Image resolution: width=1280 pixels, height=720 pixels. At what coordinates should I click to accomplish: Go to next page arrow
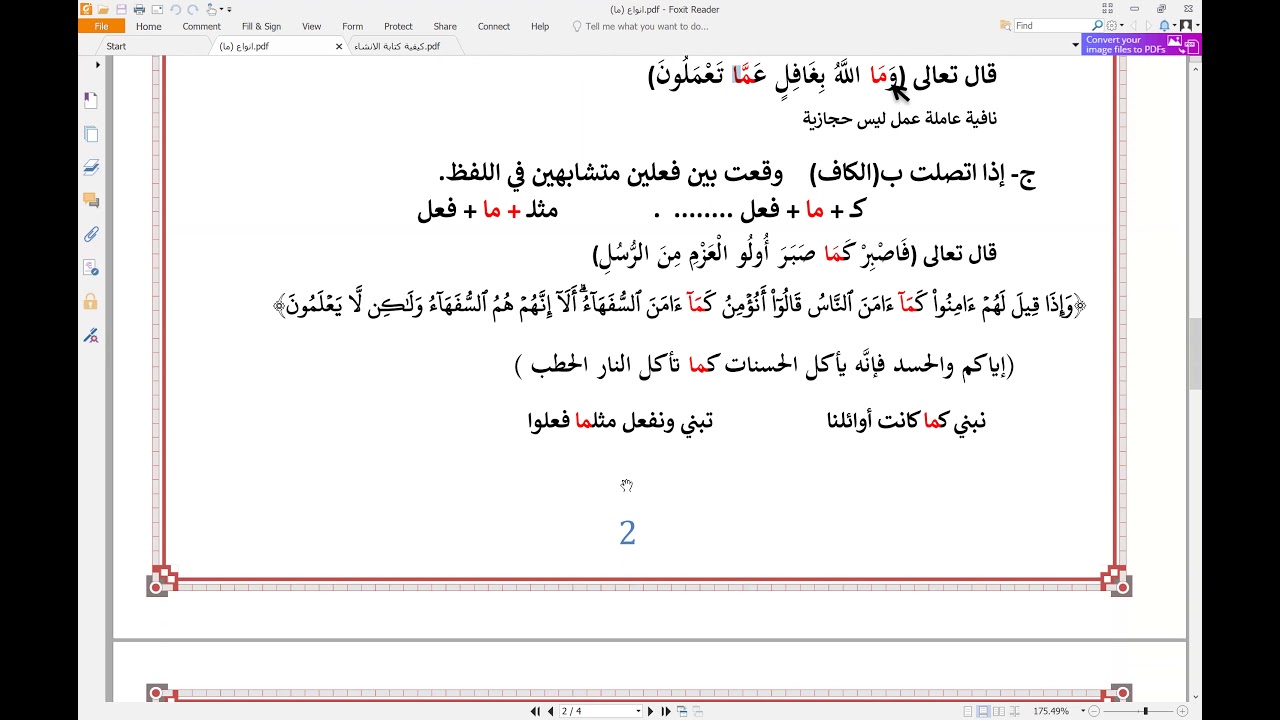651,711
